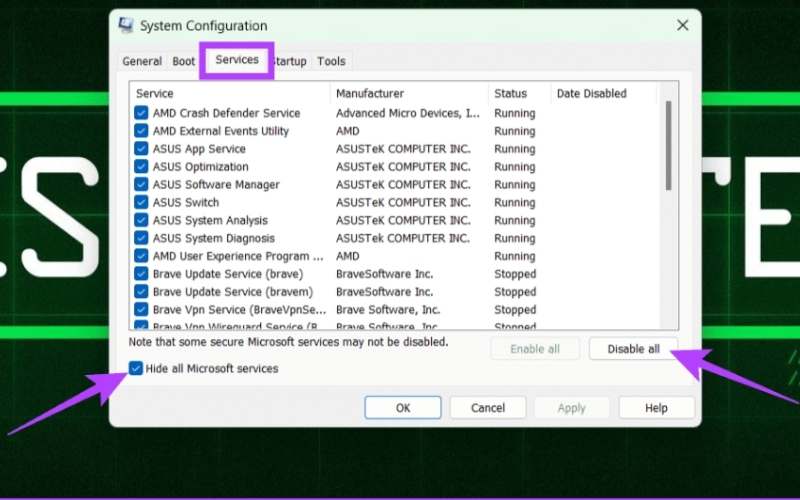800x500 pixels.
Task: Sort by Status column header
Action: [x=519, y=93]
